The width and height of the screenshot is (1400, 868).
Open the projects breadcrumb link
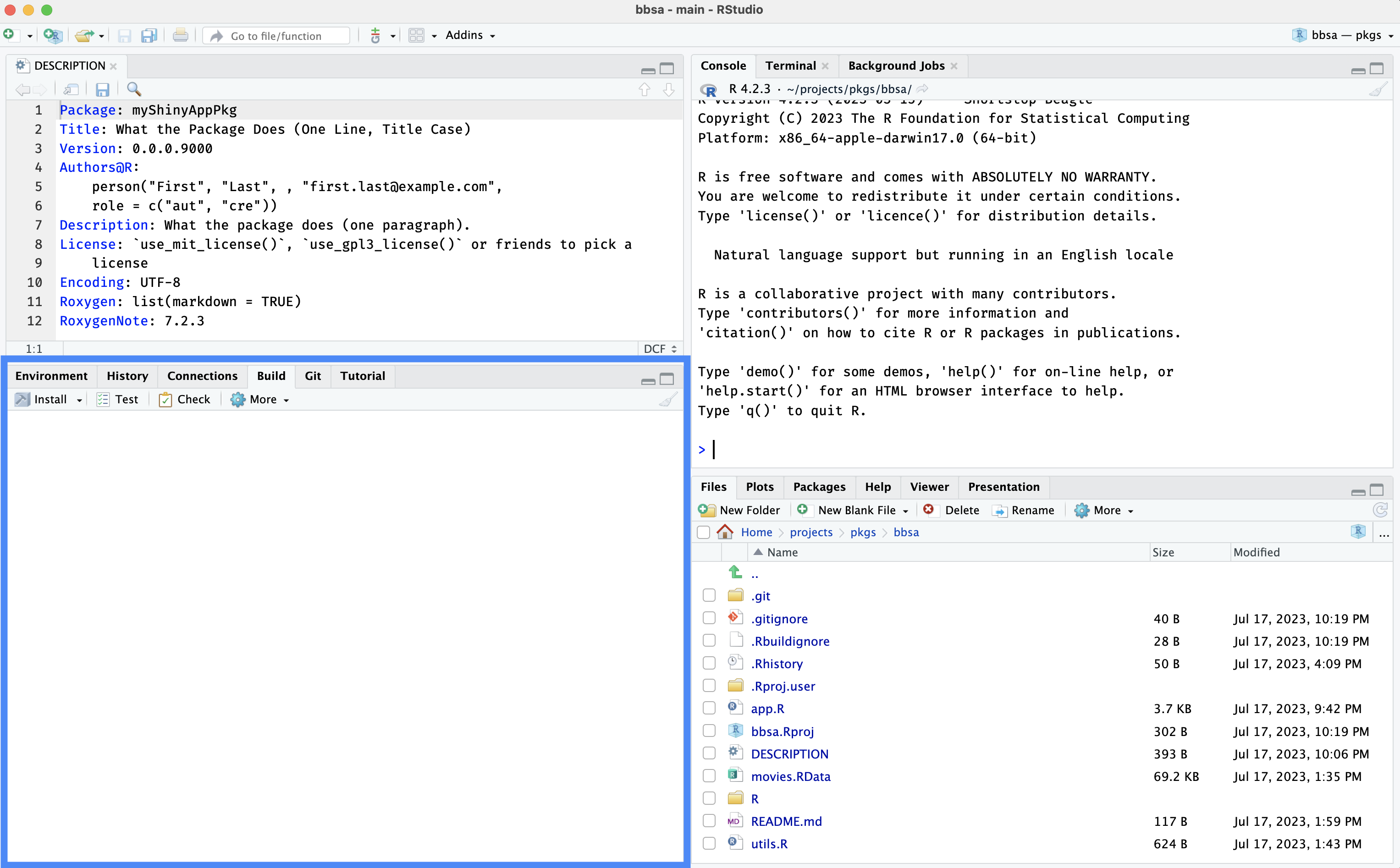(811, 532)
